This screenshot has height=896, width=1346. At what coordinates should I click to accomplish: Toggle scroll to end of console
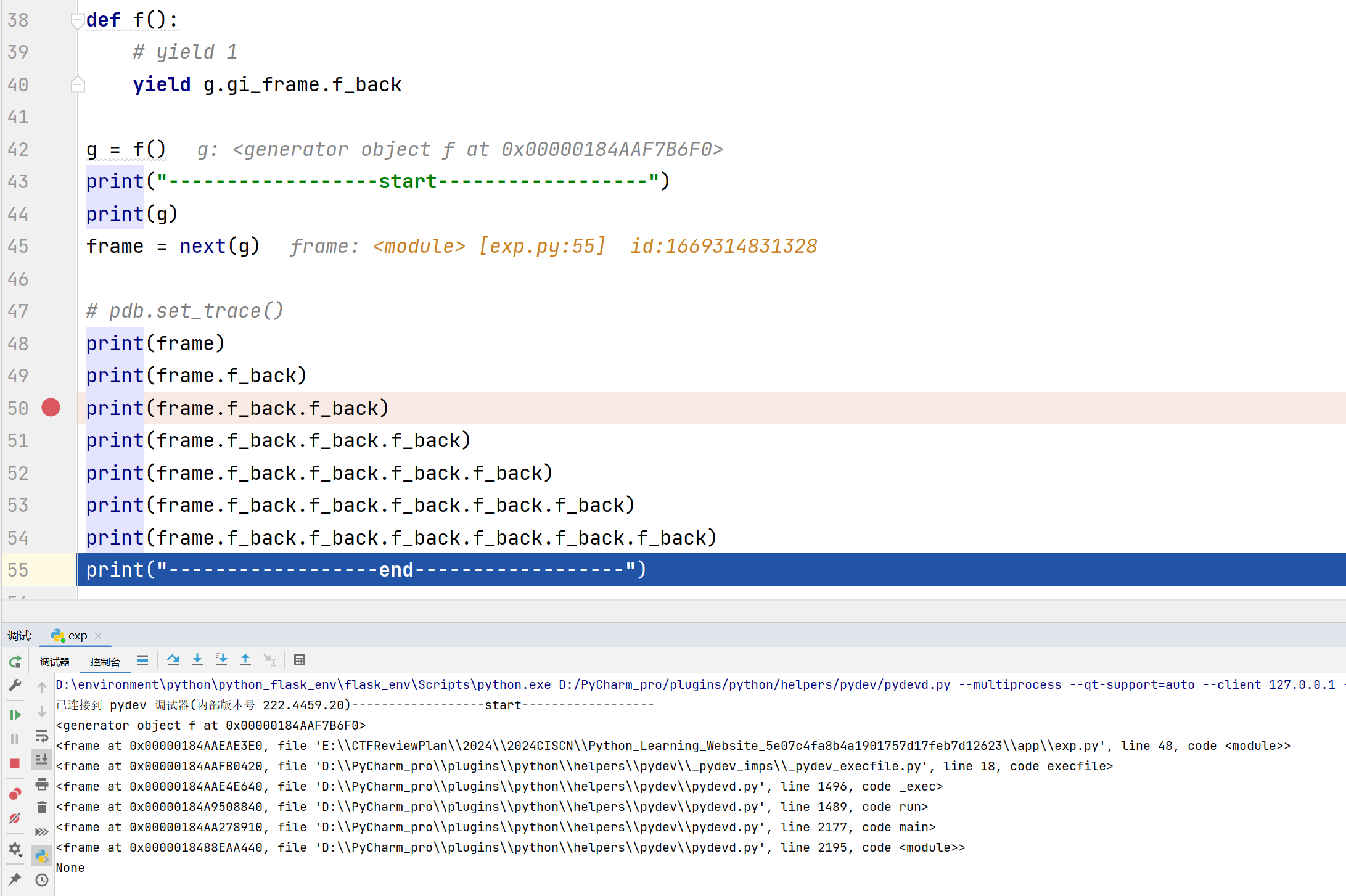tap(42, 760)
